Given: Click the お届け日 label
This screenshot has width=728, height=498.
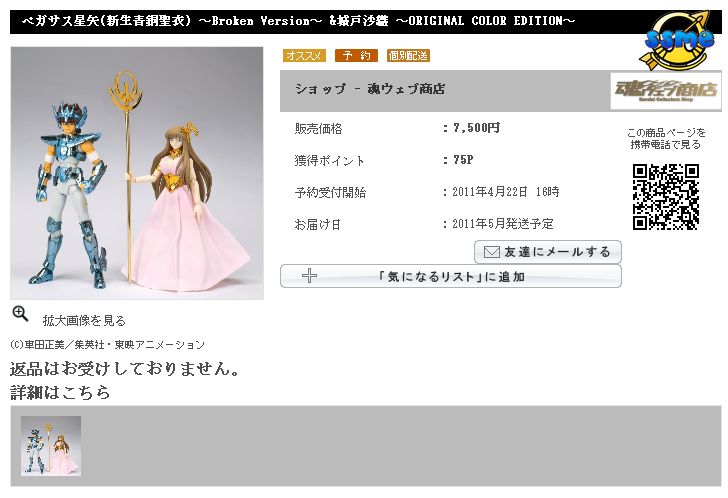Looking at the screenshot, I should tap(318, 225).
